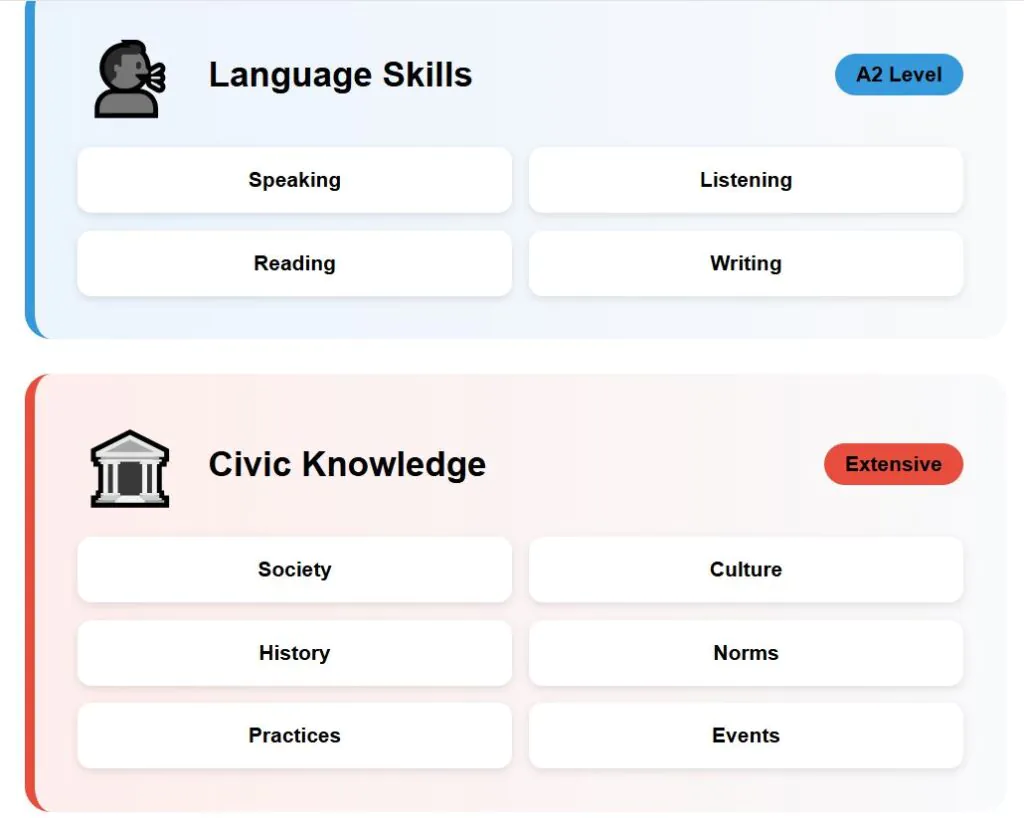Select the A2 Level badge

coord(898,75)
